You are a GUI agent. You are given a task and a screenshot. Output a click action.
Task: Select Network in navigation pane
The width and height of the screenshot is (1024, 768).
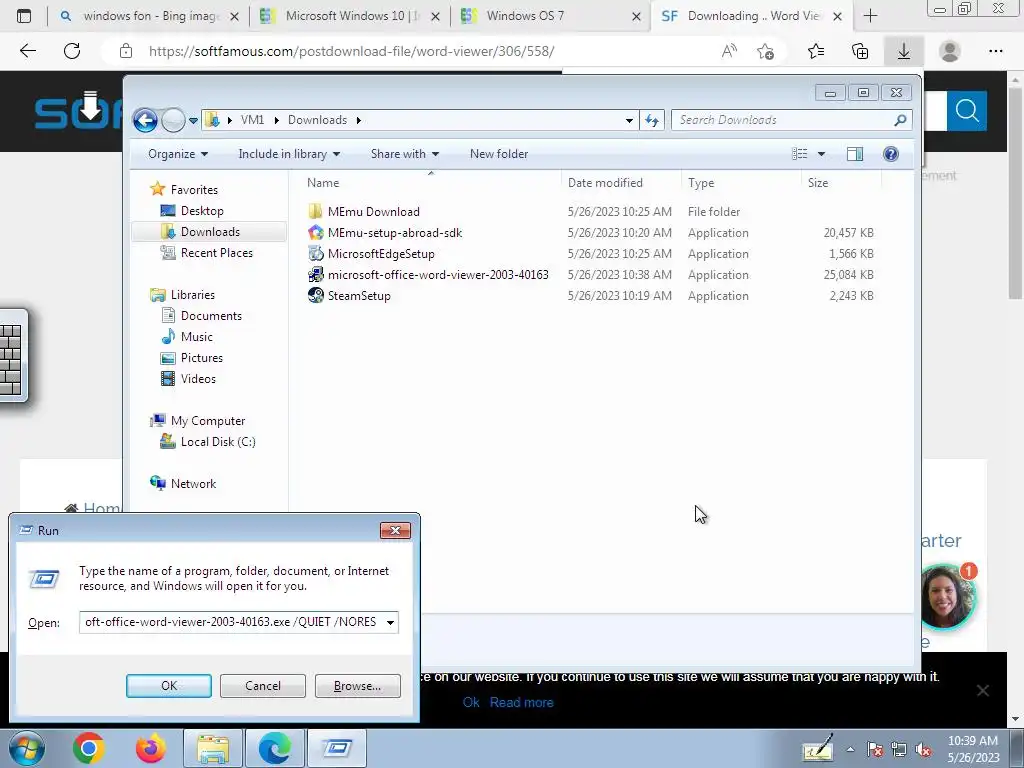[x=193, y=484]
